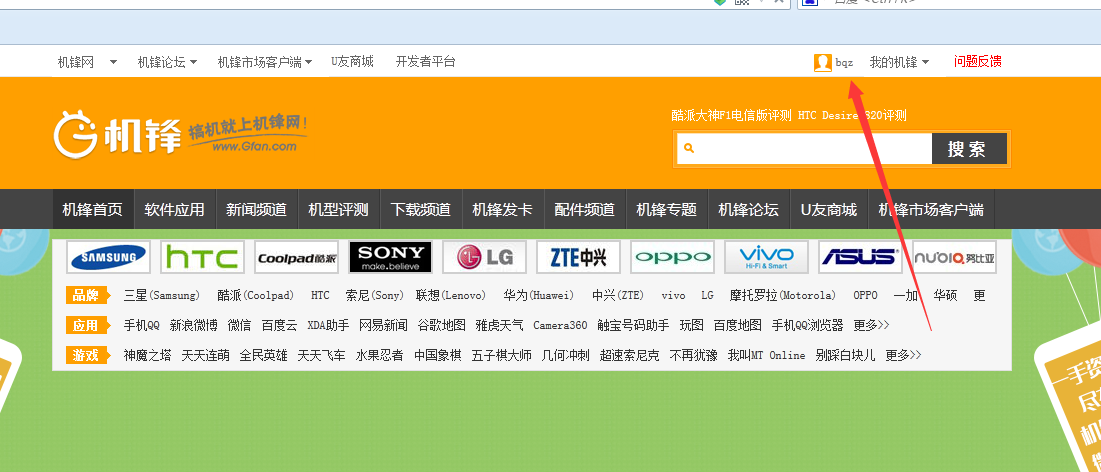The width and height of the screenshot is (1101, 472).
Task: Click the 应用 category tag
Action: click(x=88, y=325)
